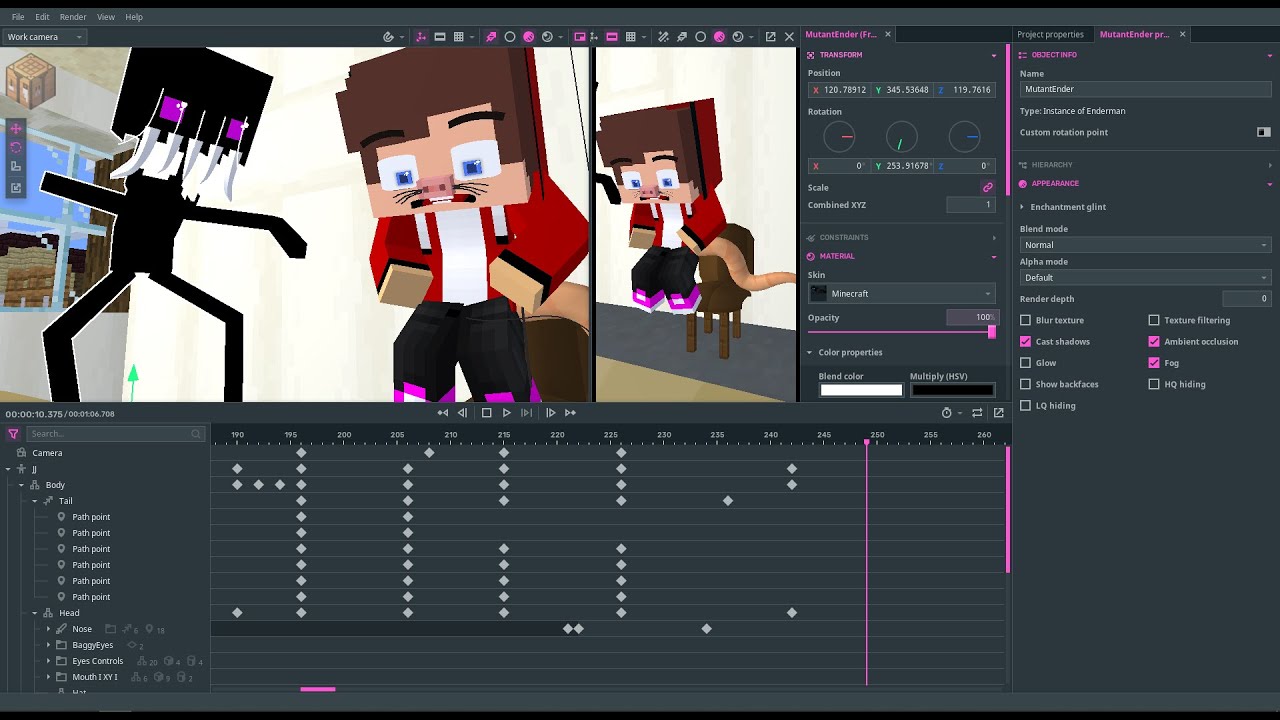Open the Work camera dropdown
This screenshot has height=720, width=1280.
[x=44, y=37]
